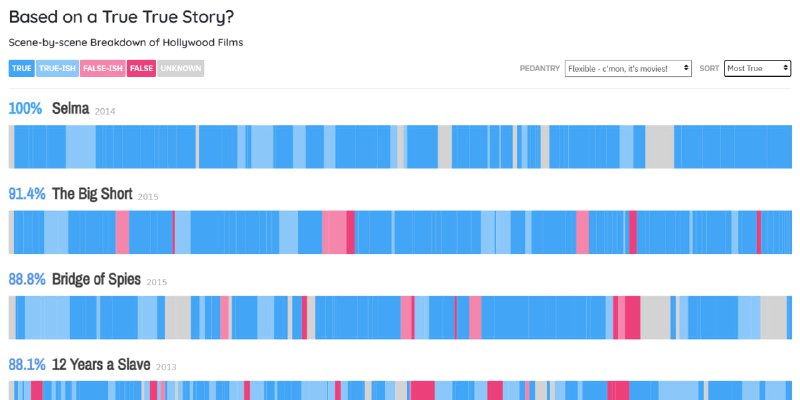Click the first pink false-ish scene in The Big Short
Viewport: 800px width, 400px height.
click(122, 232)
